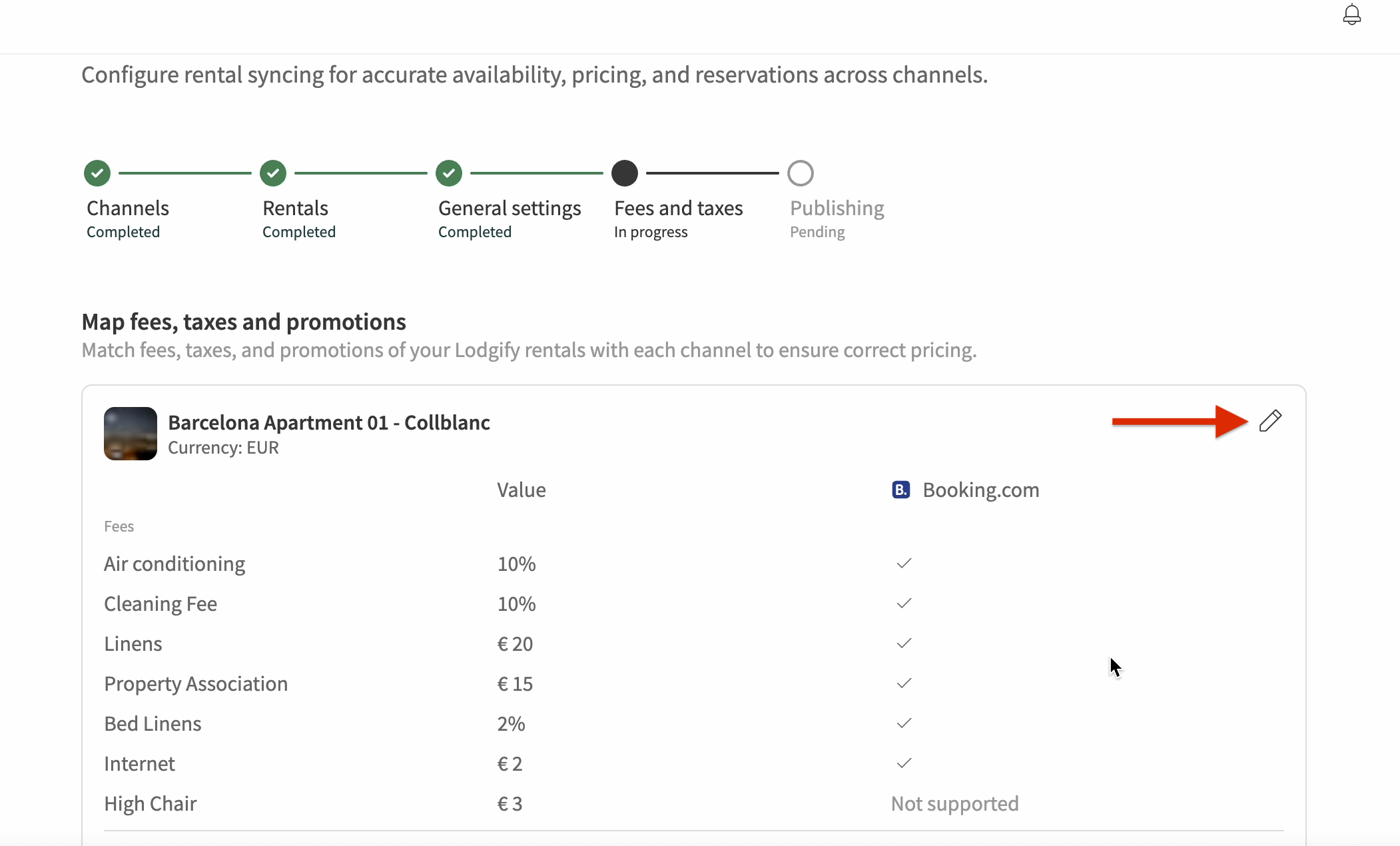Click the Barcelona Apartment 01 - Collblanc title
This screenshot has width=1400, height=846.
tap(329, 422)
